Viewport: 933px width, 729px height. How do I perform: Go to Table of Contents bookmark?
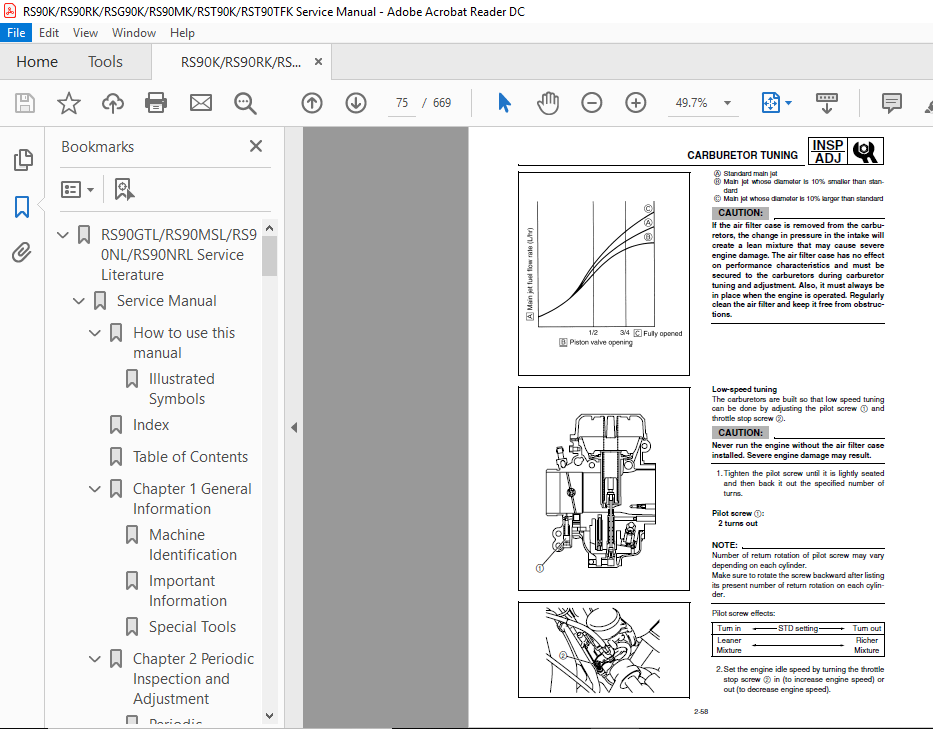[x=190, y=457]
